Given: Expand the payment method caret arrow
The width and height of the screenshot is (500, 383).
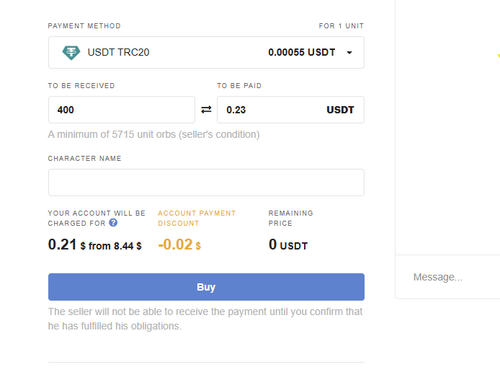Looking at the screenshot, I should pos(349,52).
